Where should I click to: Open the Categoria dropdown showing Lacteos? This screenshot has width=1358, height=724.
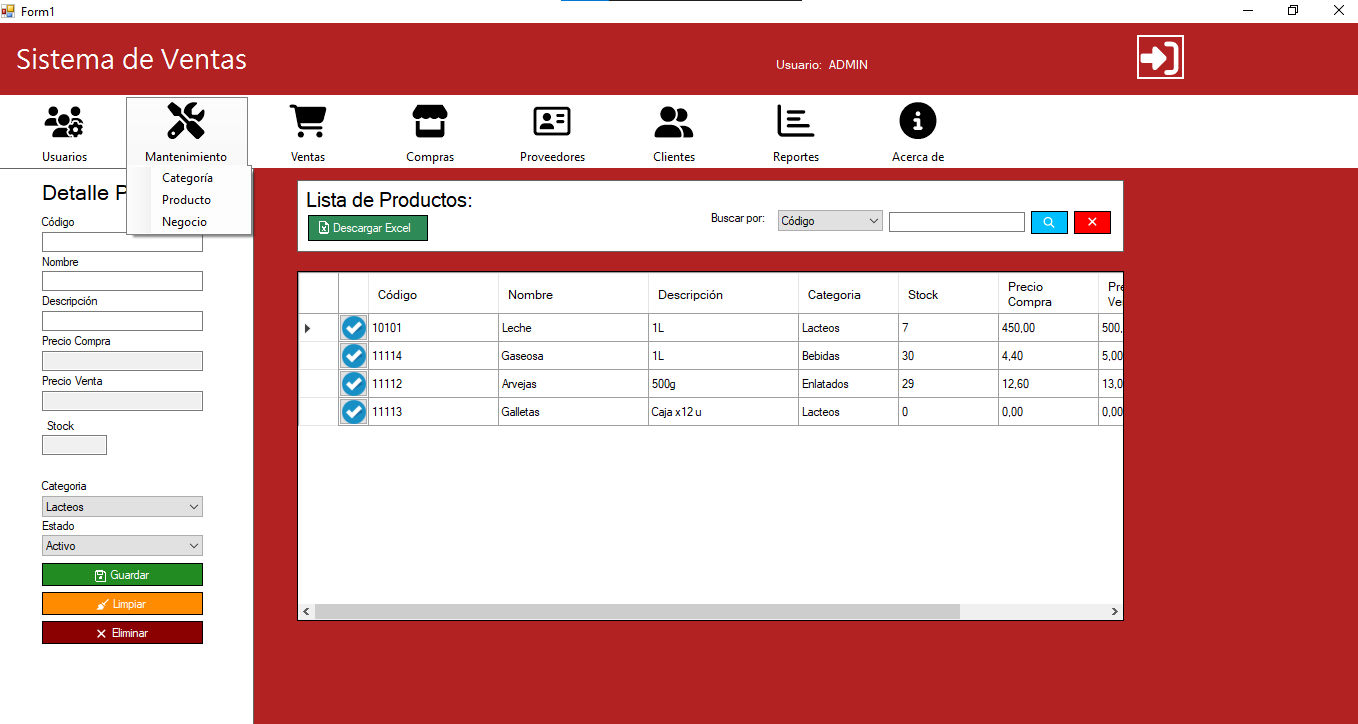(x=122, y=507)
